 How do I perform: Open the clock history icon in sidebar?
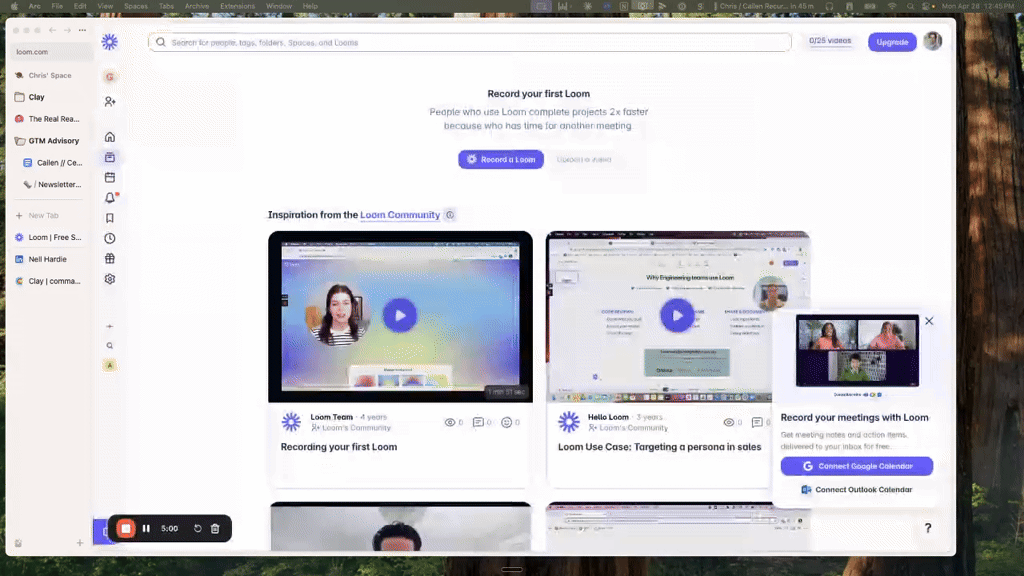pyautogui.click(x=110, y=238)
